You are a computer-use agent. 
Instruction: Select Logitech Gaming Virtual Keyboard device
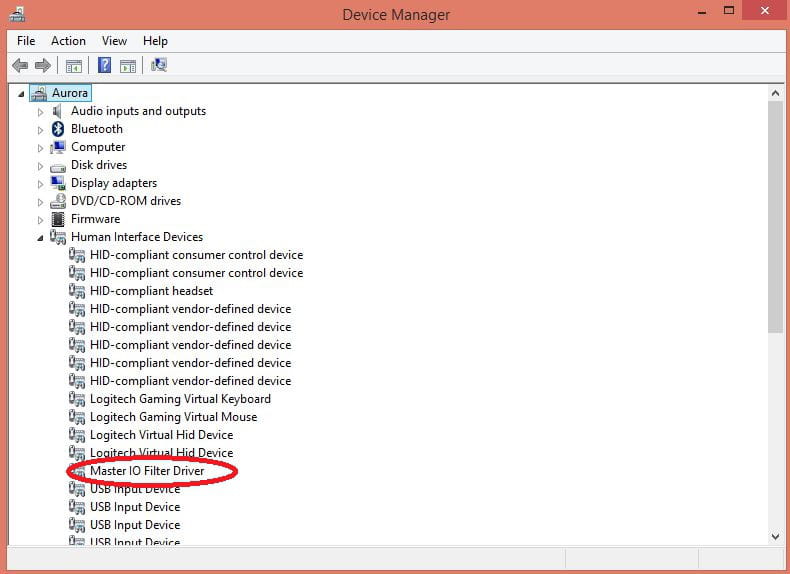pyautogui.click(x=180, y=399)
